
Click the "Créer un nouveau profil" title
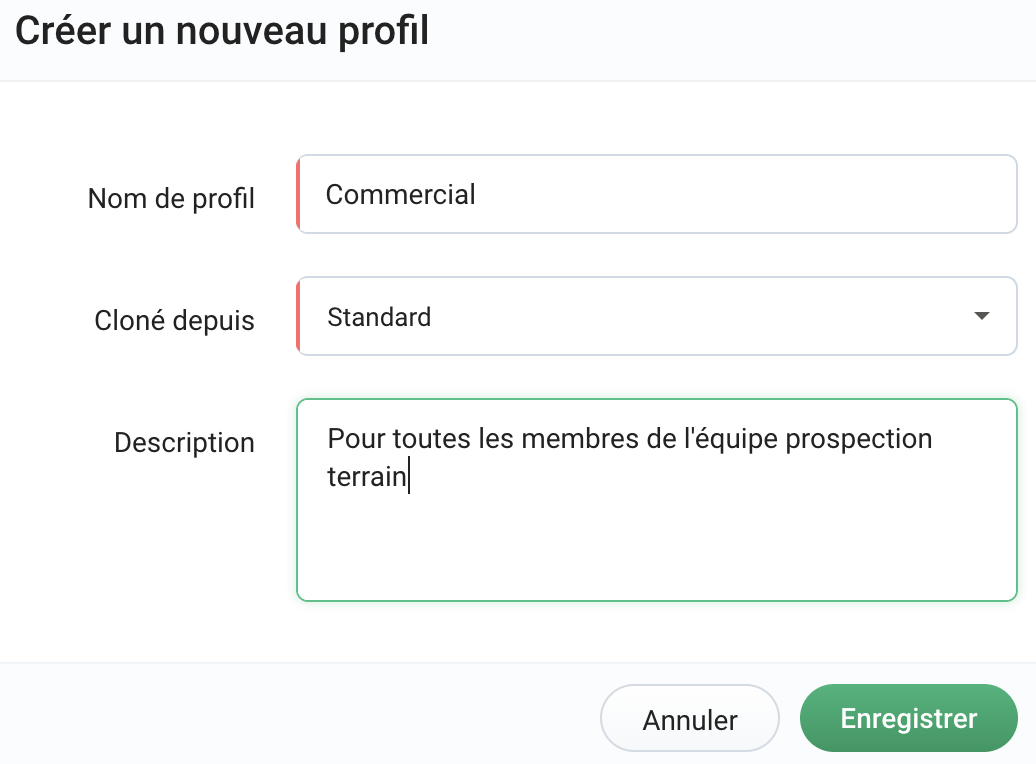pos(222,31)
